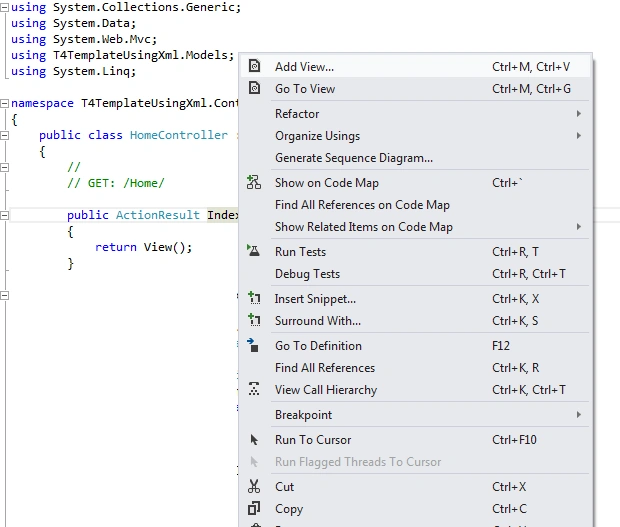Click the Cut scissors icon
Viewport: 620px width, 527px height.
click(x=254, y=486)
